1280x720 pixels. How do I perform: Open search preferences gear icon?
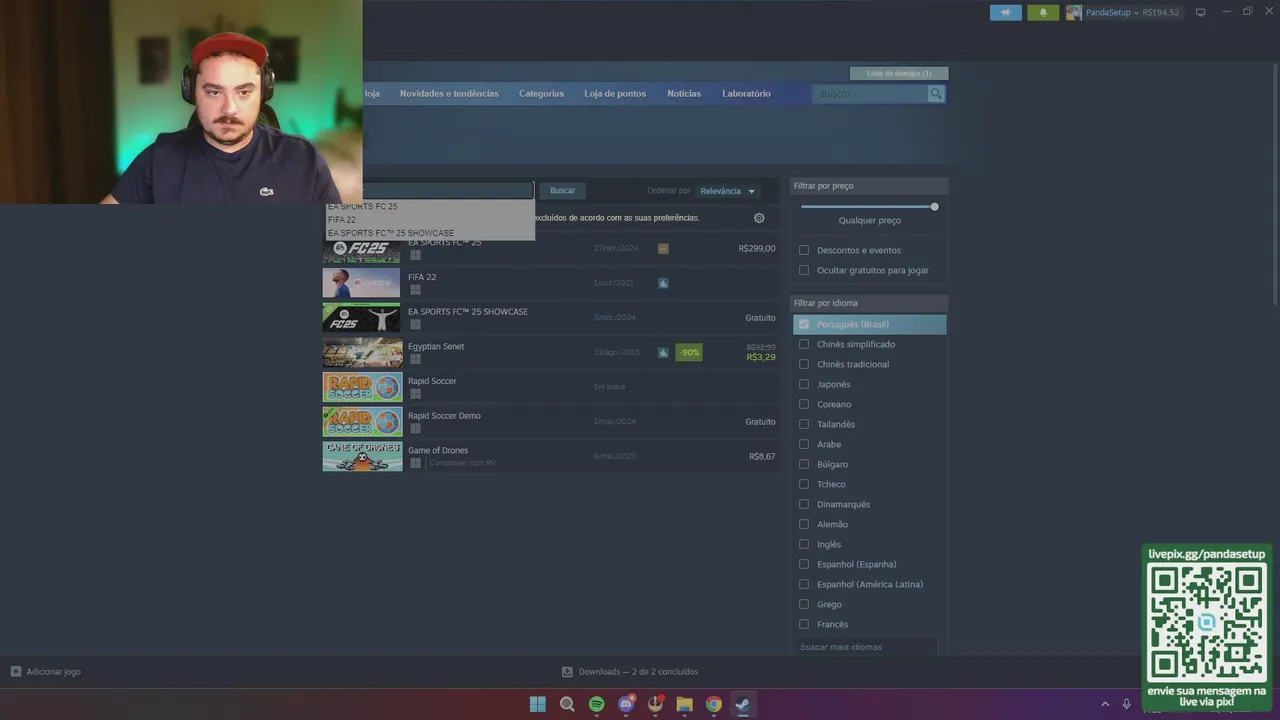(759, 218)
